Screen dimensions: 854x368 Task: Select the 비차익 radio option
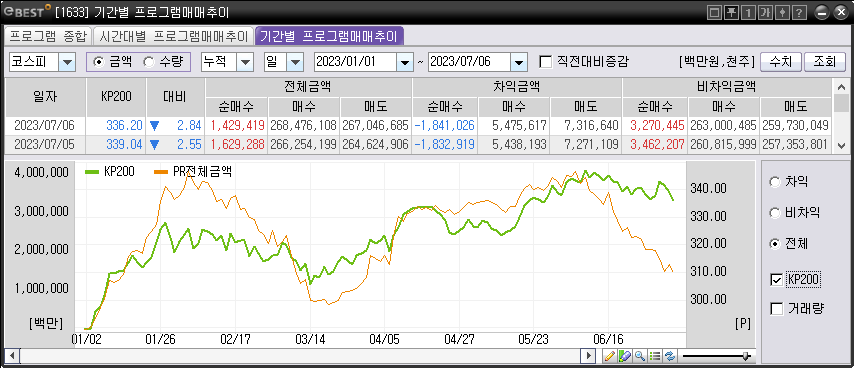[774, 213]
